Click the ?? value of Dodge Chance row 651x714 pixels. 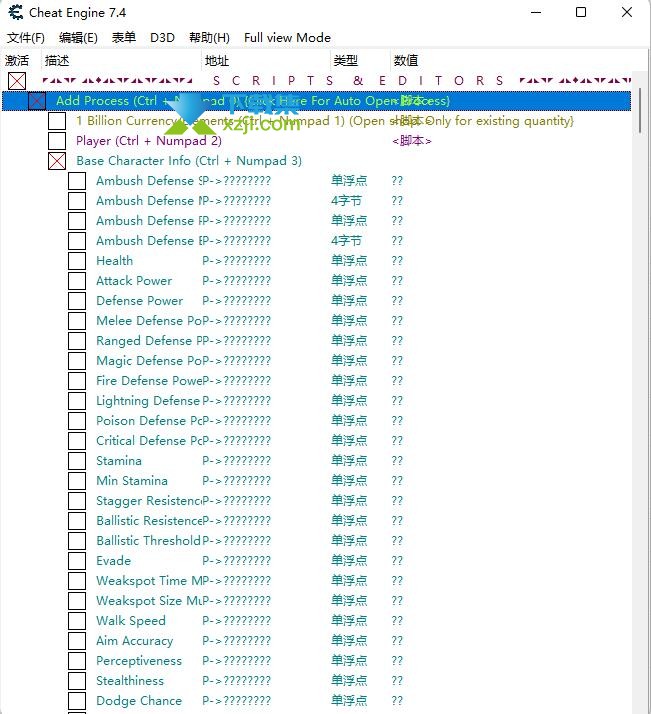click(x=397, y=701)
